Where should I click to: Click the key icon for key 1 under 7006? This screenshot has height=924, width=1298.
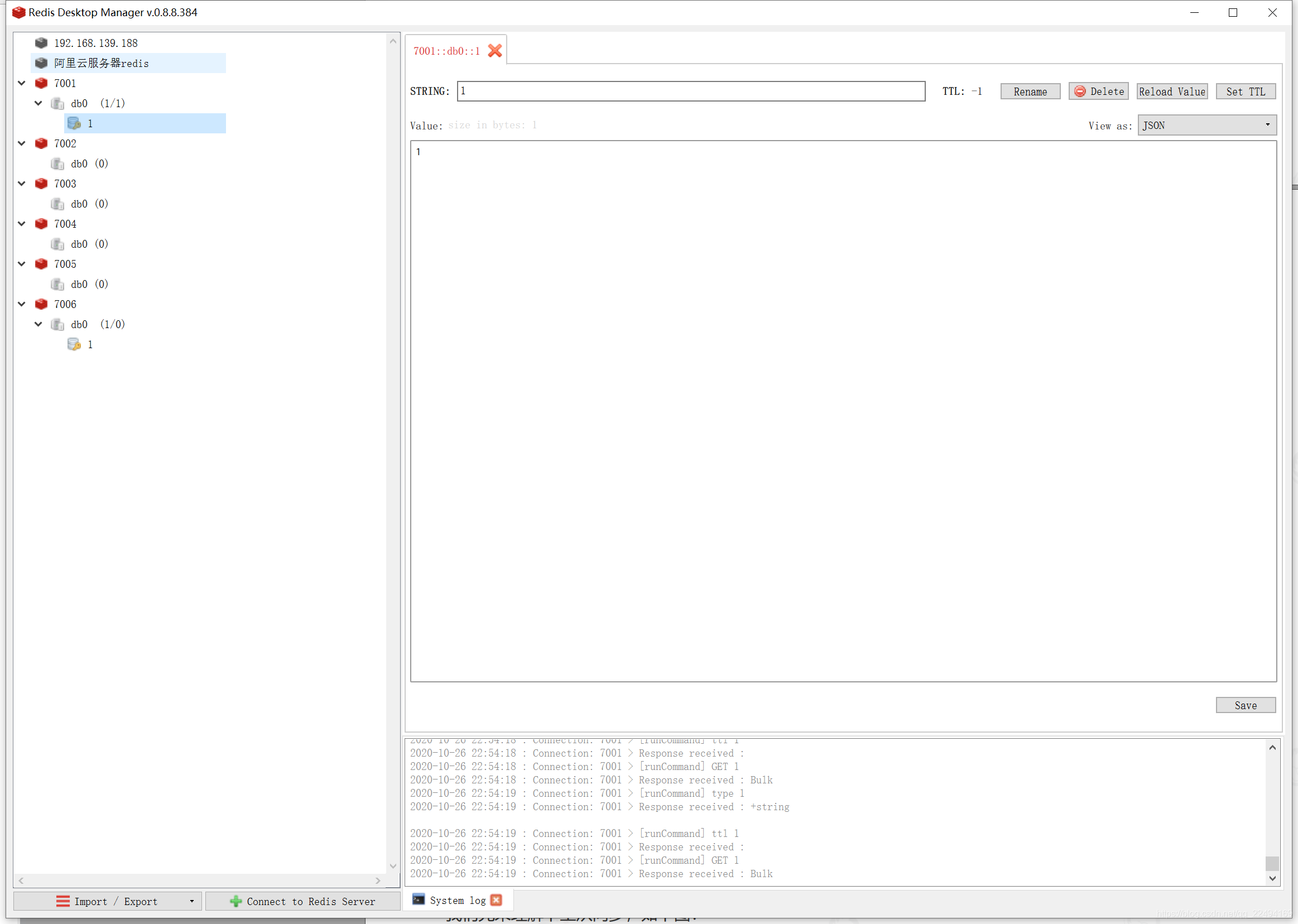[x=74, y=344]
